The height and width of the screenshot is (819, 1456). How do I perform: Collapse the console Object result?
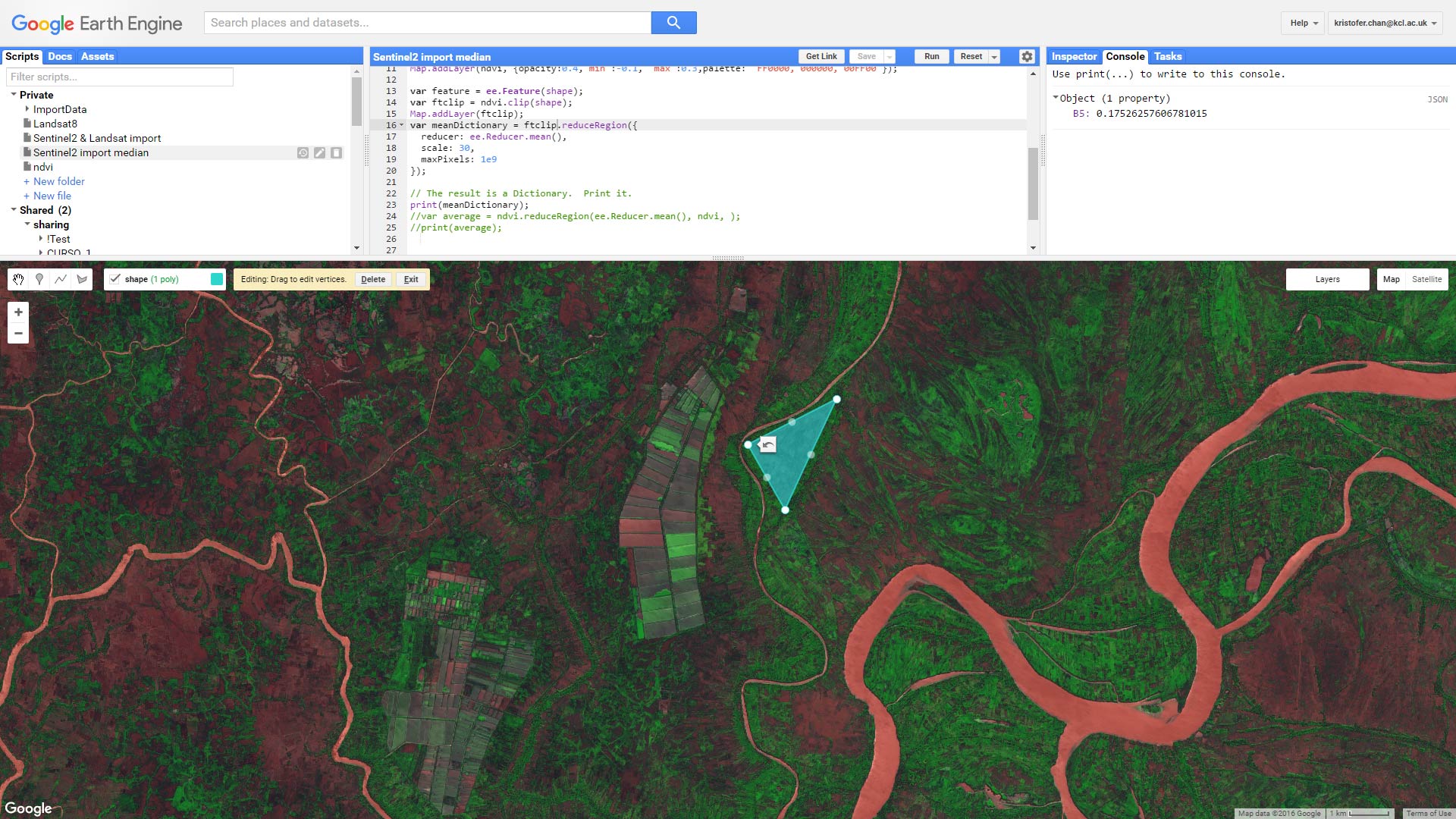coord(1056,98)
